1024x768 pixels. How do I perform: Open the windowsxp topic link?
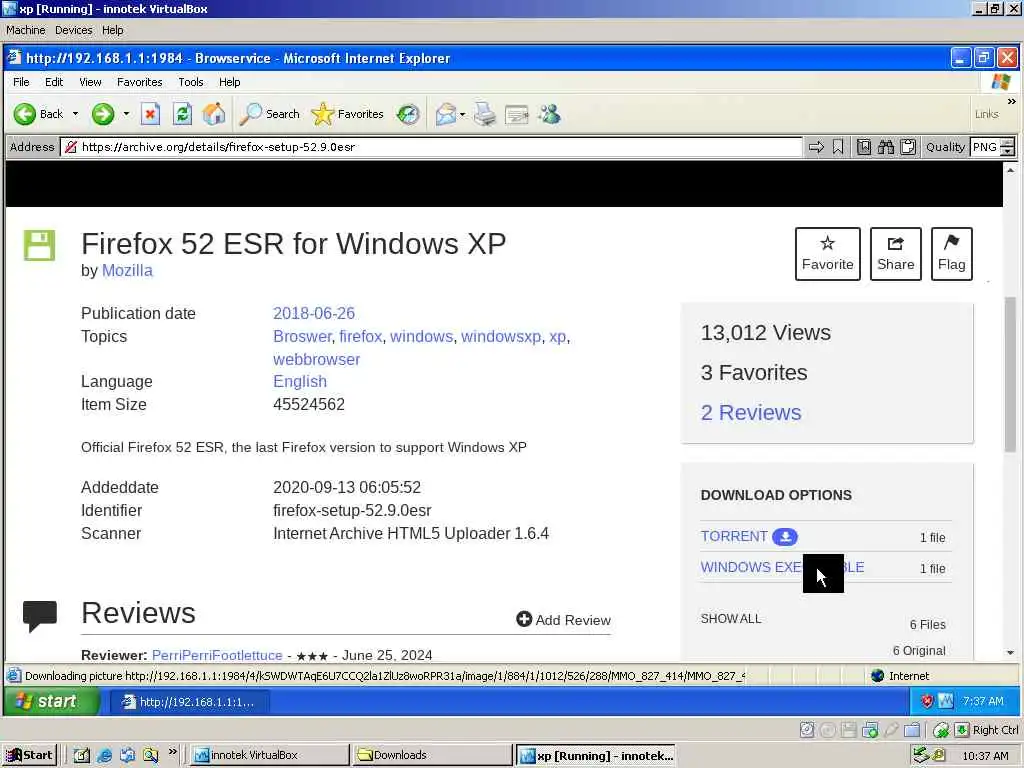pos(501,336)
